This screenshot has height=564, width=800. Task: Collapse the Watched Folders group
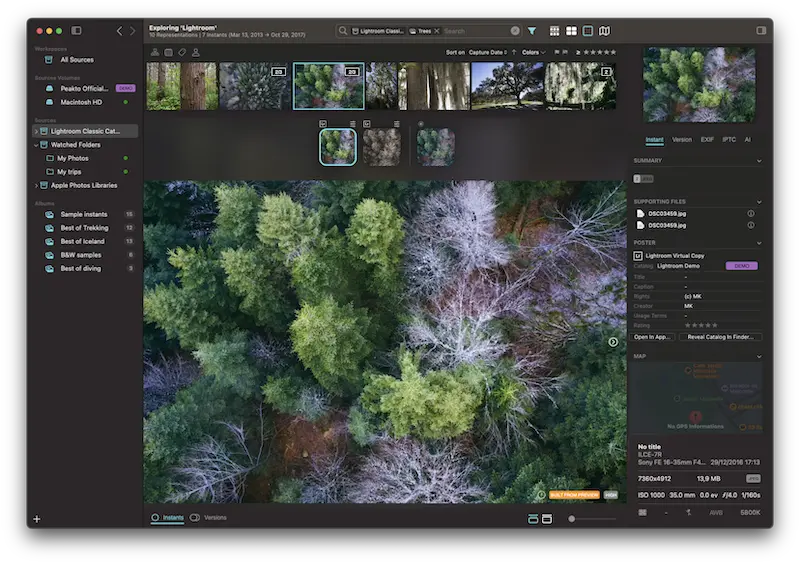click(x=36, y=145)
